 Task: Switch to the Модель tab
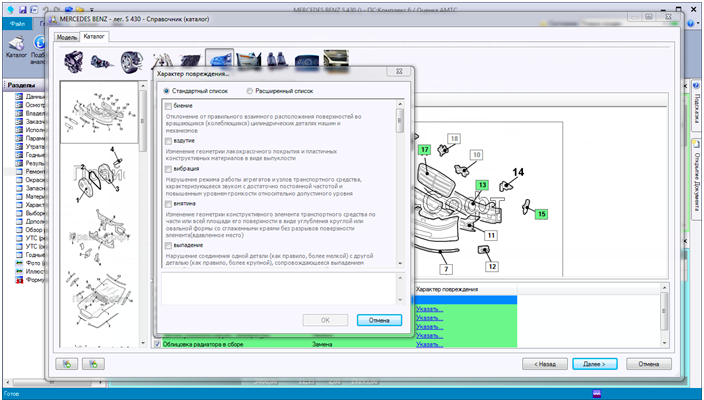67,36
